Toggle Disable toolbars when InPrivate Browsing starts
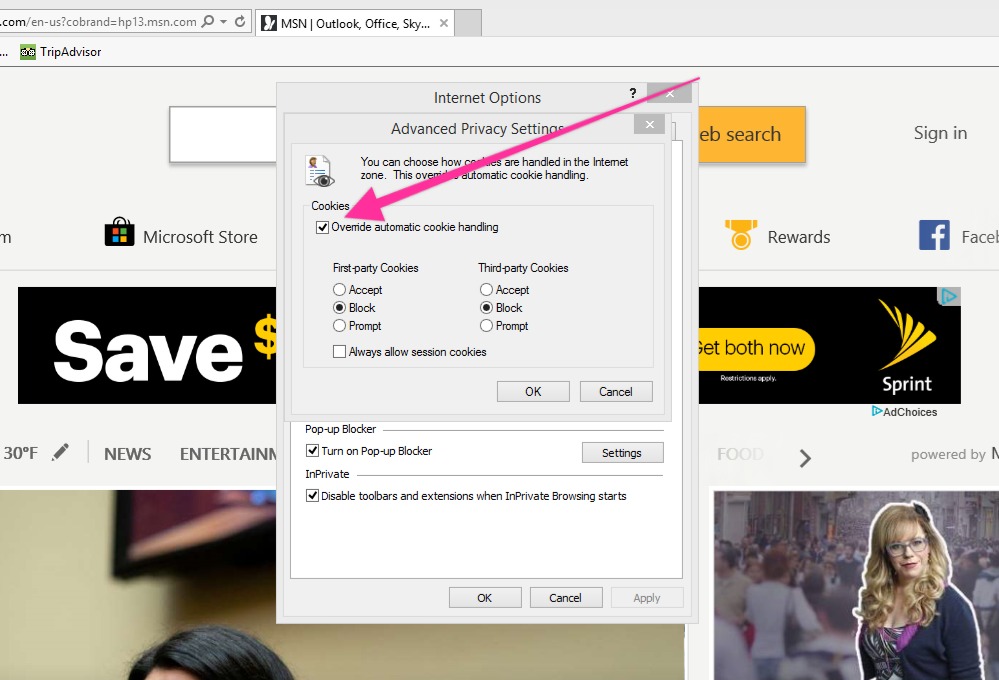Screen dimensions: 999x680 [312, 495]
